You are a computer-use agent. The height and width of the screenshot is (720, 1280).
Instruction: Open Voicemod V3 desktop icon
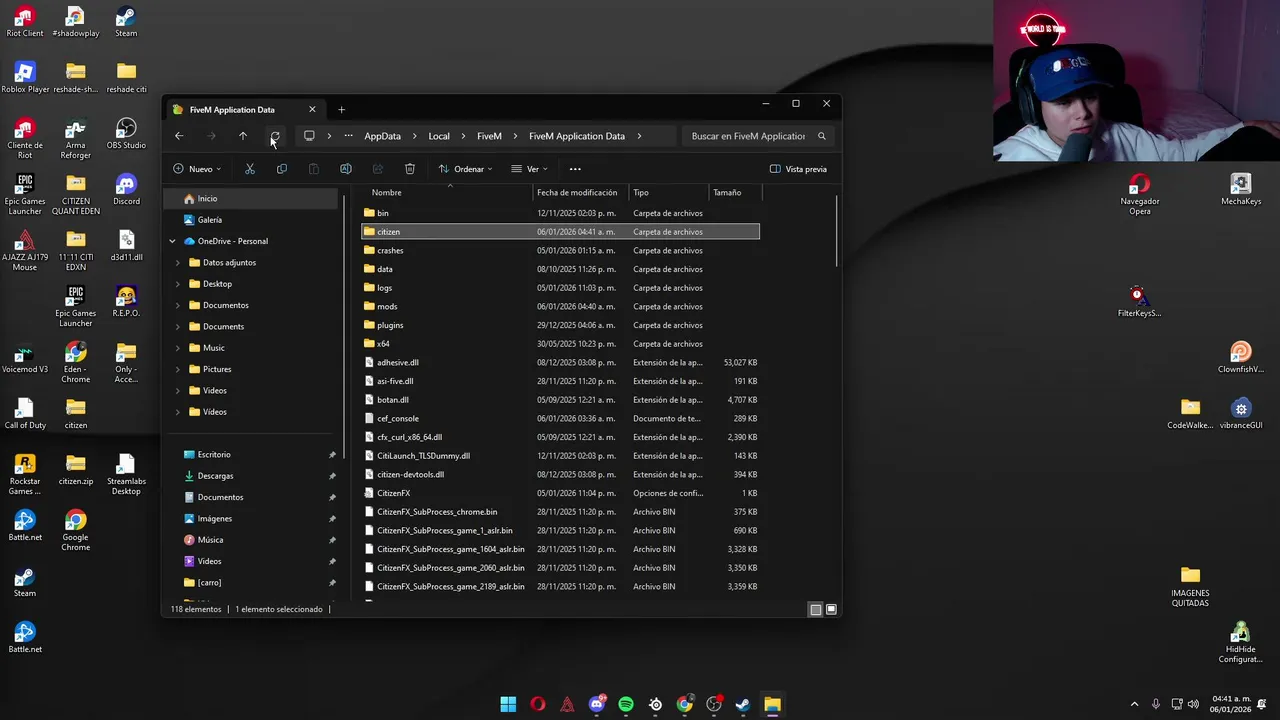pyautogui.click(x=25, y=358)
